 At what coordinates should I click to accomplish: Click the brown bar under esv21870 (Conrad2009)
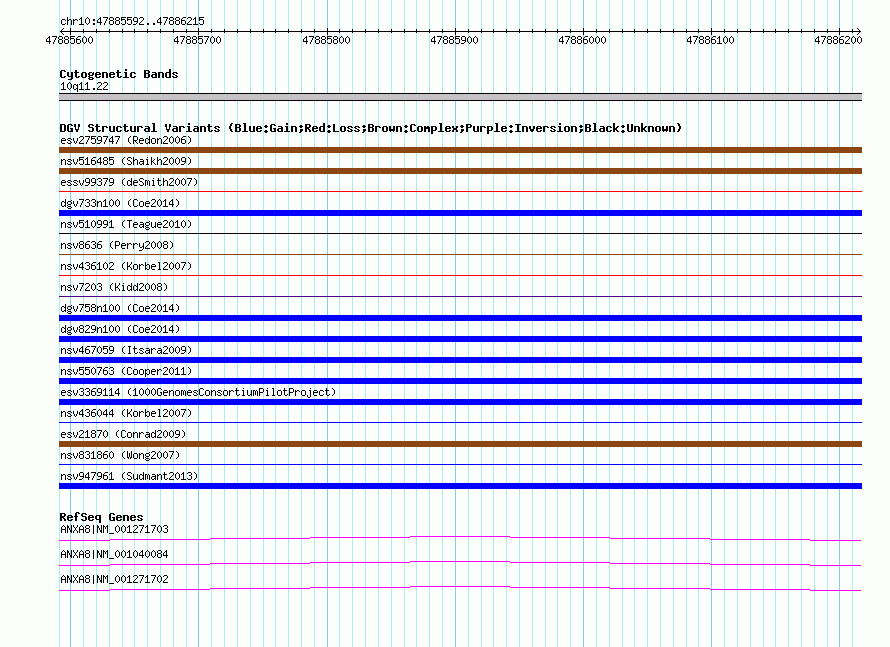pyautogui.click(x=460, y=444)
